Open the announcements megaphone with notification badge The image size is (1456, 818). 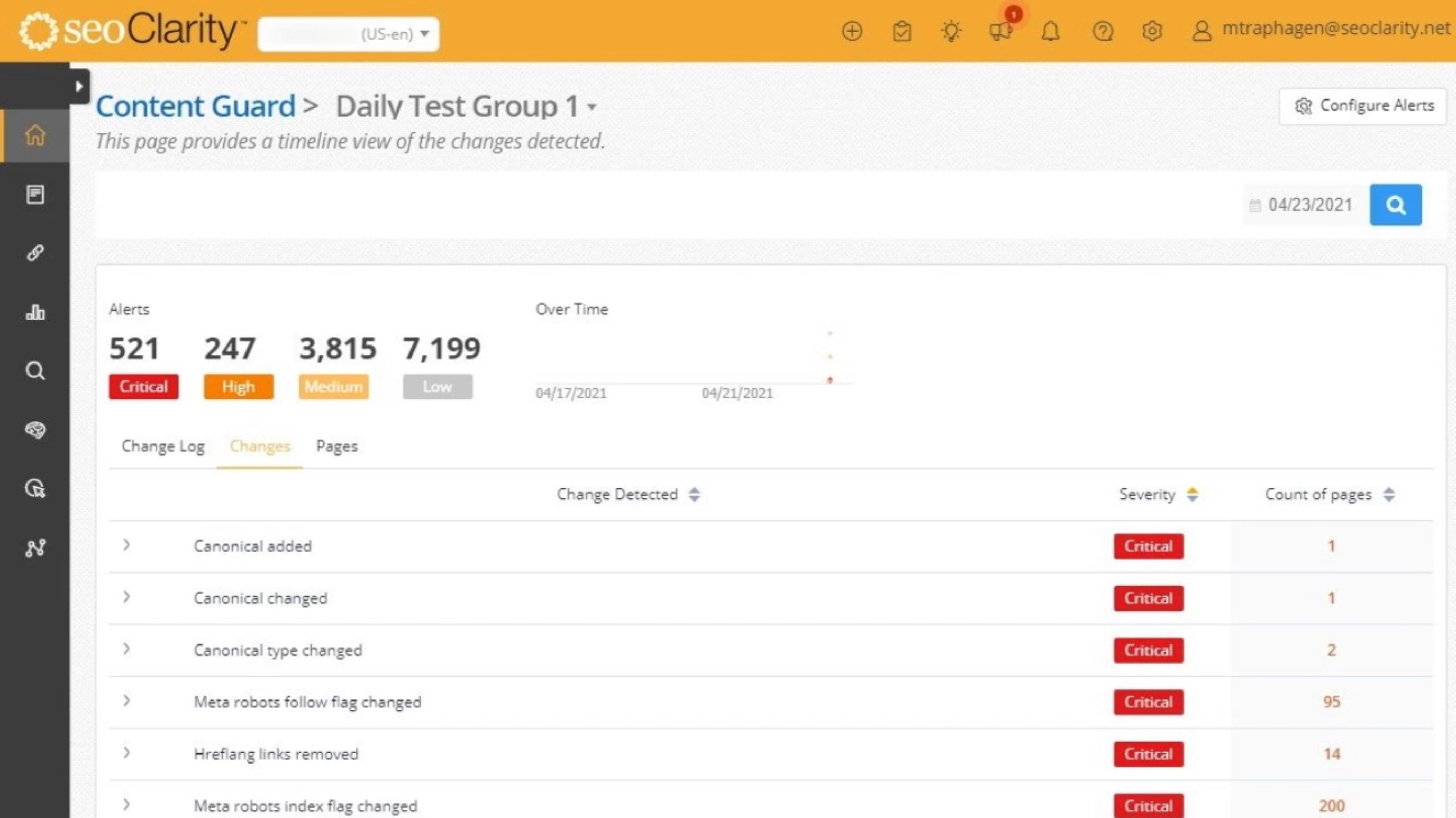click(1001, 32)
